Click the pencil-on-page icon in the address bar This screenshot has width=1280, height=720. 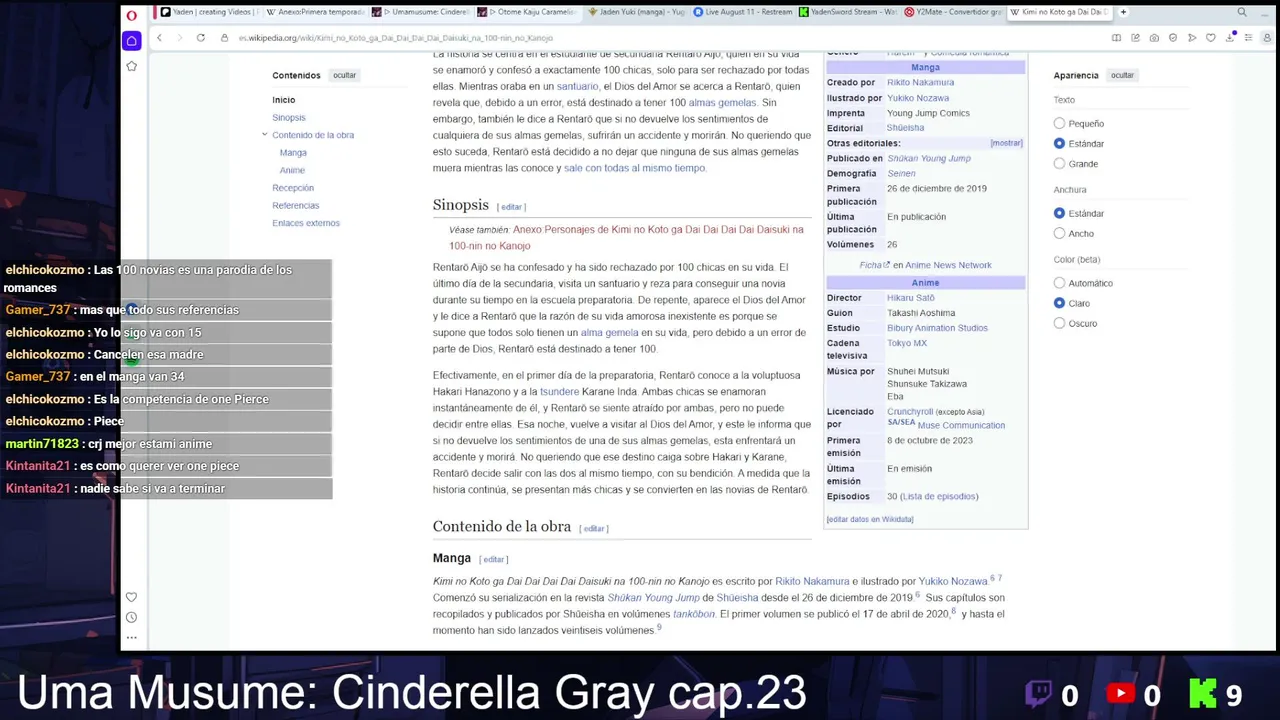tap(1136, 38)
